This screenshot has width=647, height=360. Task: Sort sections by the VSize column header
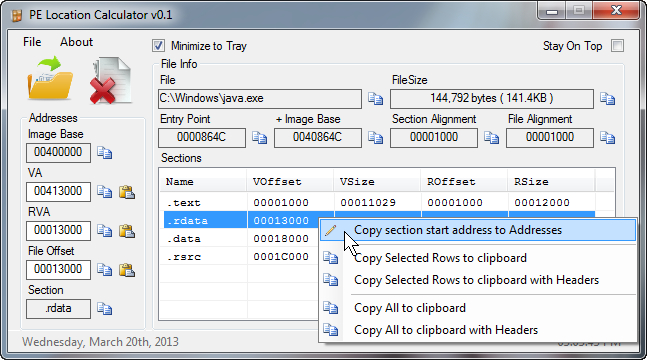point(377,182)
